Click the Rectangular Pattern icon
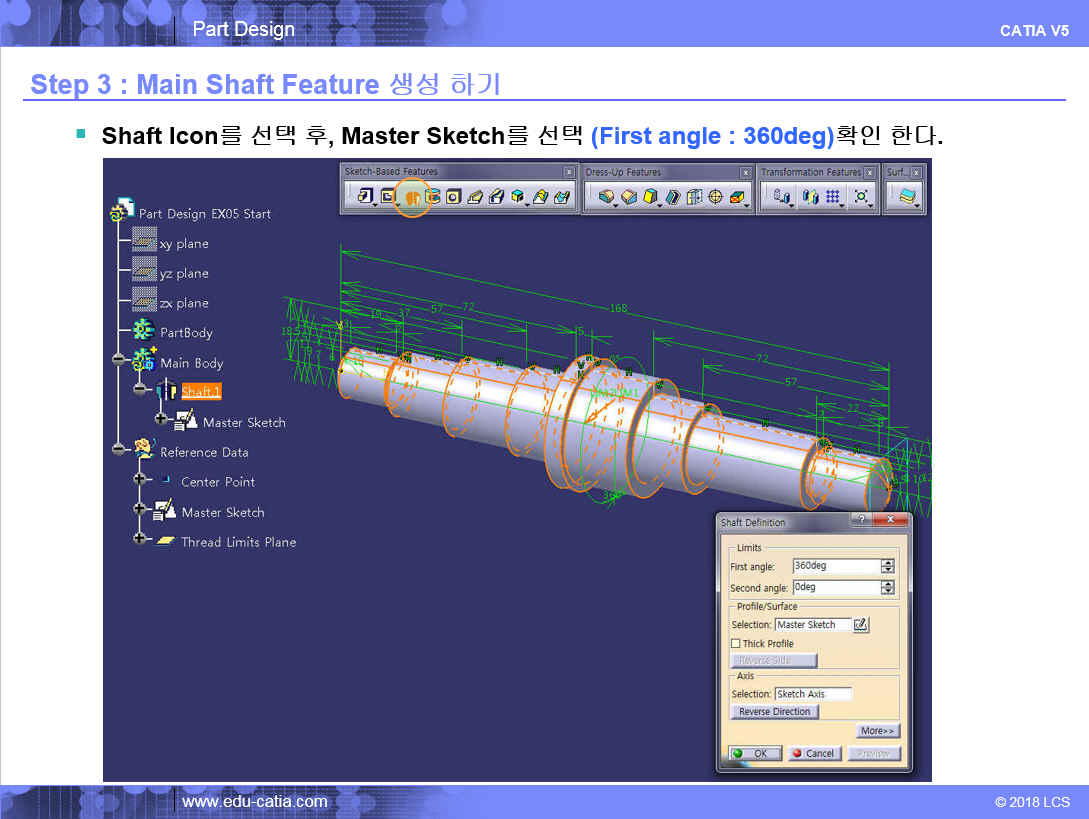Screen dimensions: 1089x819 (832, 197)
